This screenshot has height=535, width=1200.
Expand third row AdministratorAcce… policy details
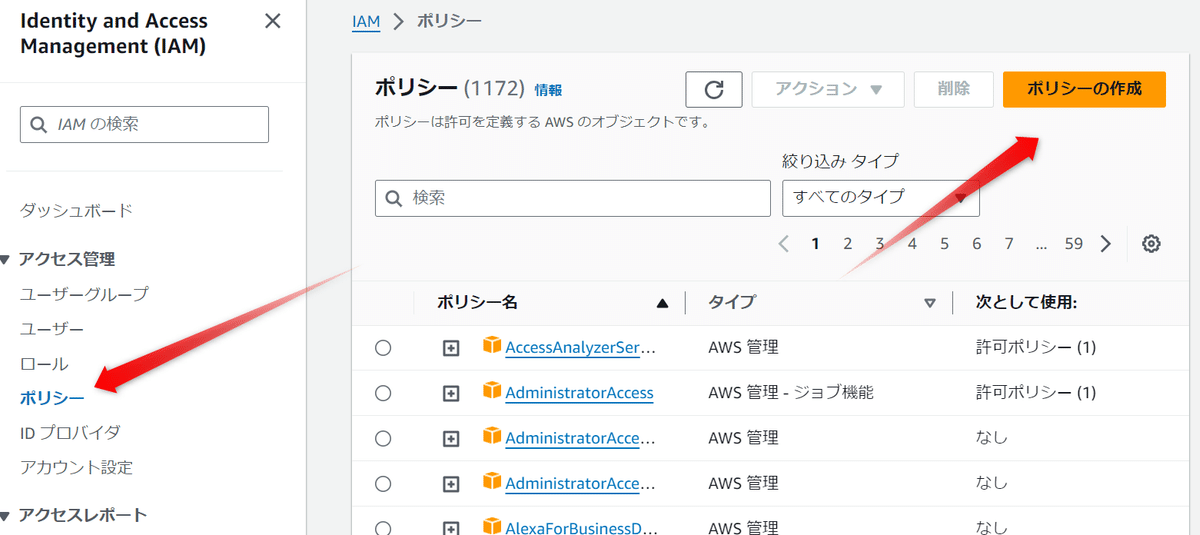451,438
